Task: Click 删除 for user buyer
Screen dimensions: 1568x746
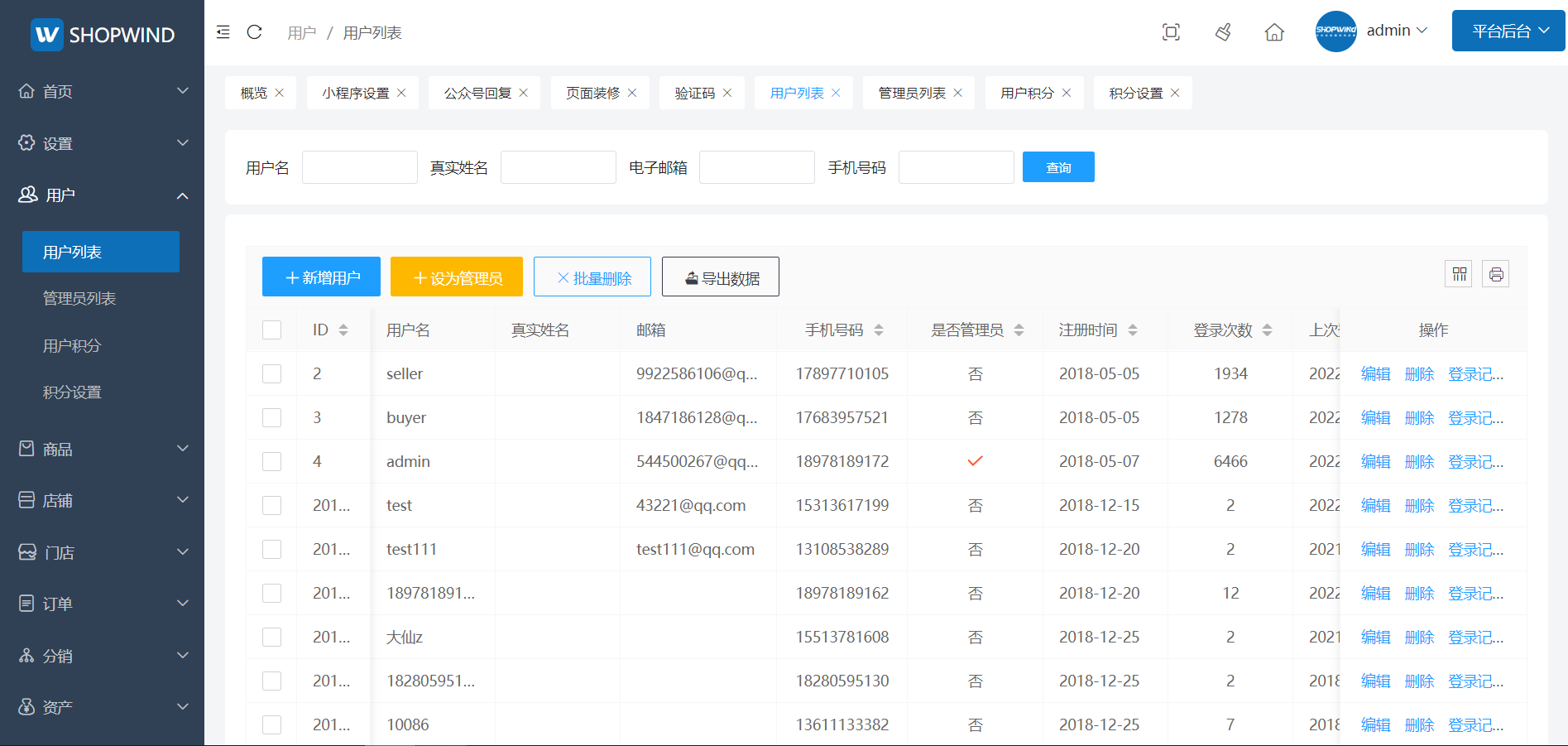Action: pos(1419,418)
